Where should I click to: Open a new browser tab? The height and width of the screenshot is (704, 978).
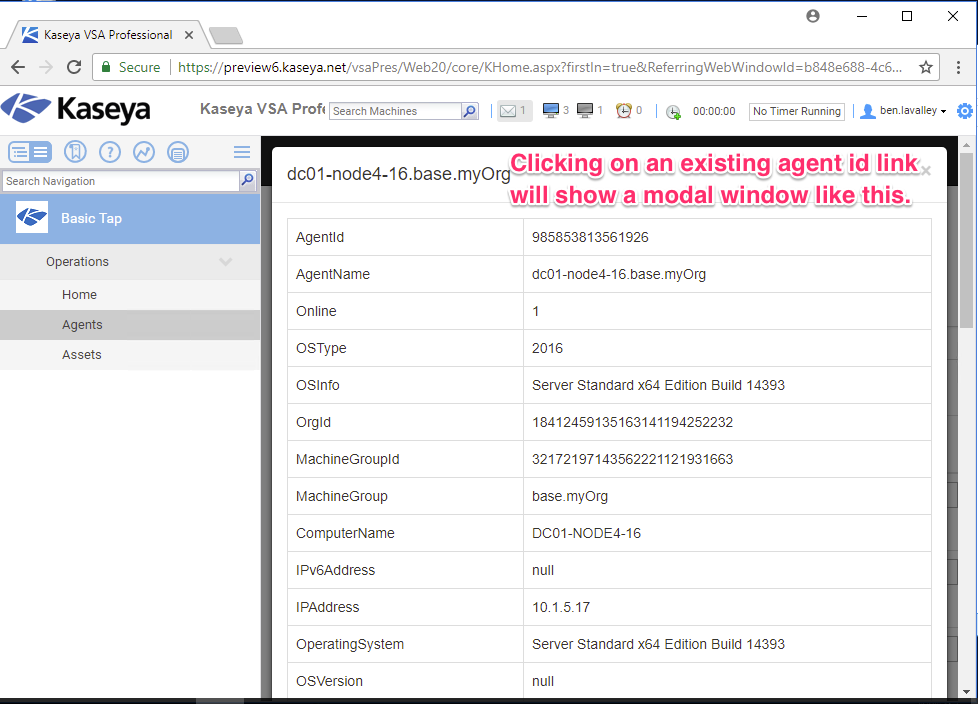tap(226, 36)
